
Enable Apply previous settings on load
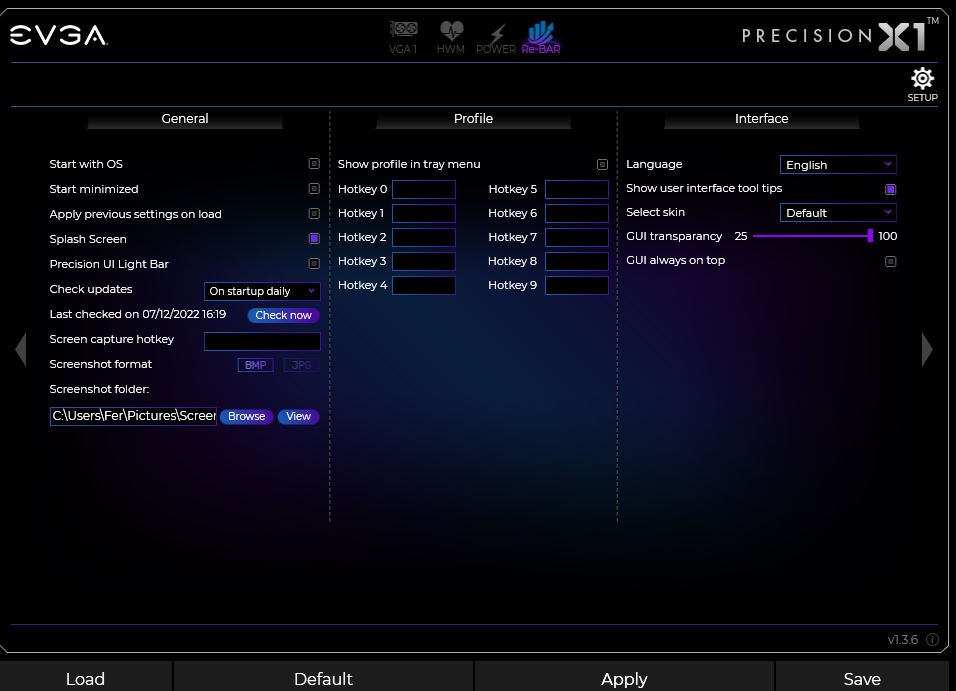click(314, 213)
